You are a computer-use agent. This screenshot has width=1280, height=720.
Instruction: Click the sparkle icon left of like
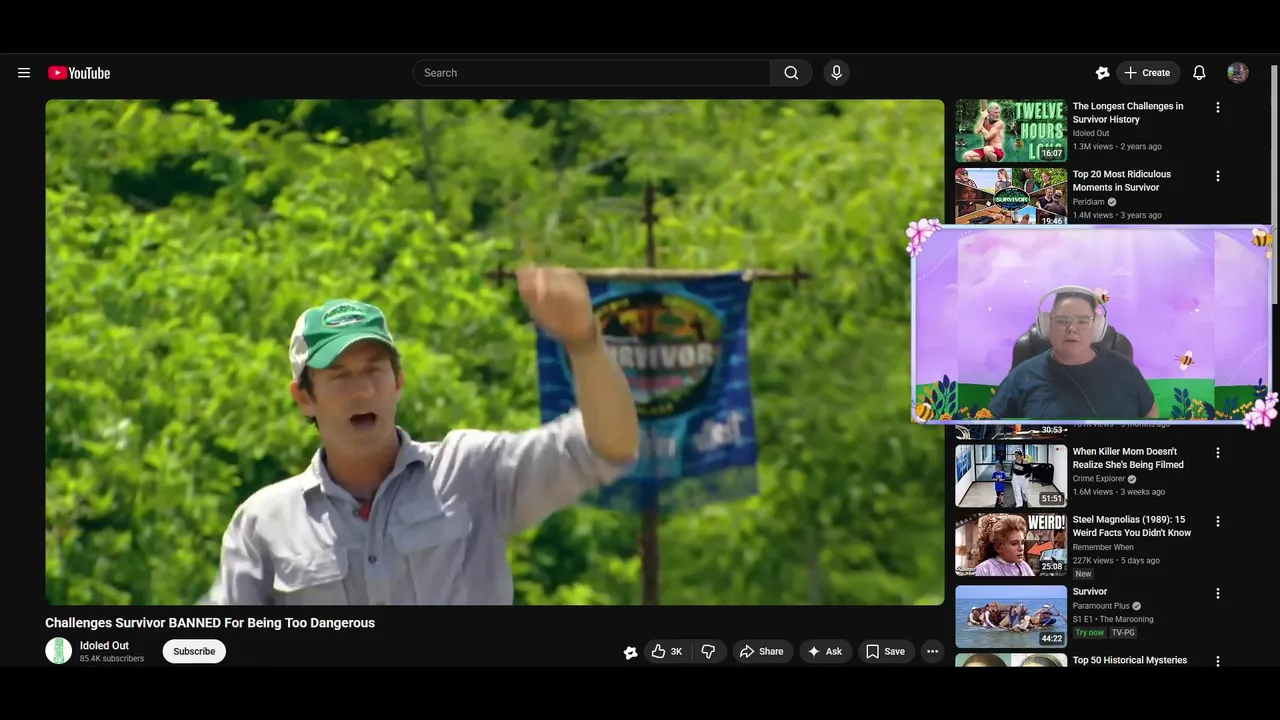[630, 652]
